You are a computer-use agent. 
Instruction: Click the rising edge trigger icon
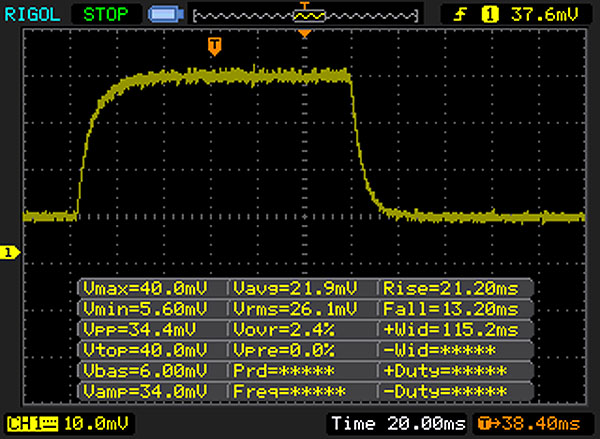tap(460, 15)
